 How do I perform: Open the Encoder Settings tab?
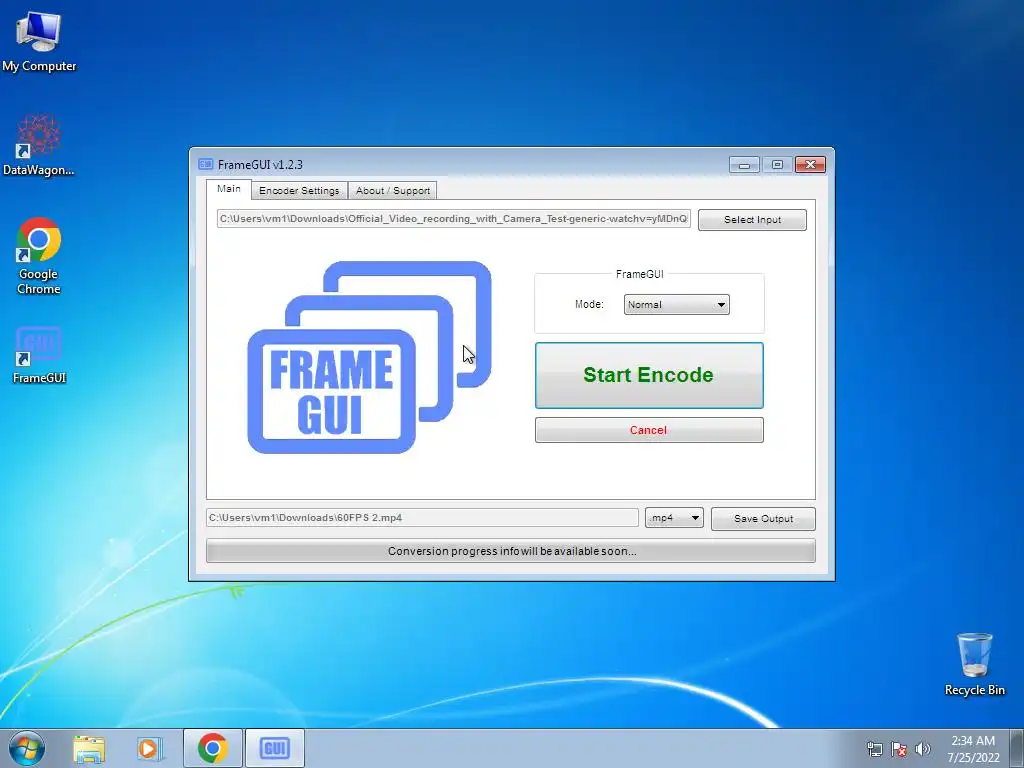coord(299,191)
